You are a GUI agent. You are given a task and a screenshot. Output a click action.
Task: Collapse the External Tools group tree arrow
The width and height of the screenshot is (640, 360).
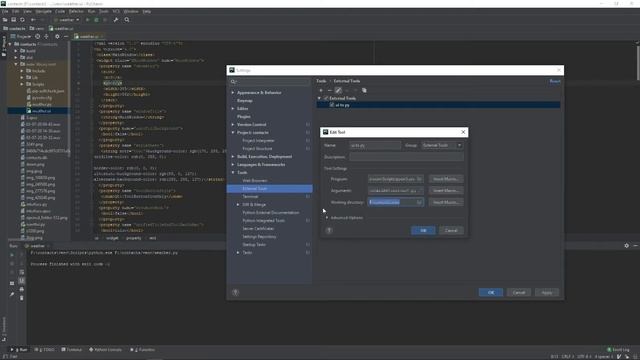coord(319,98)
